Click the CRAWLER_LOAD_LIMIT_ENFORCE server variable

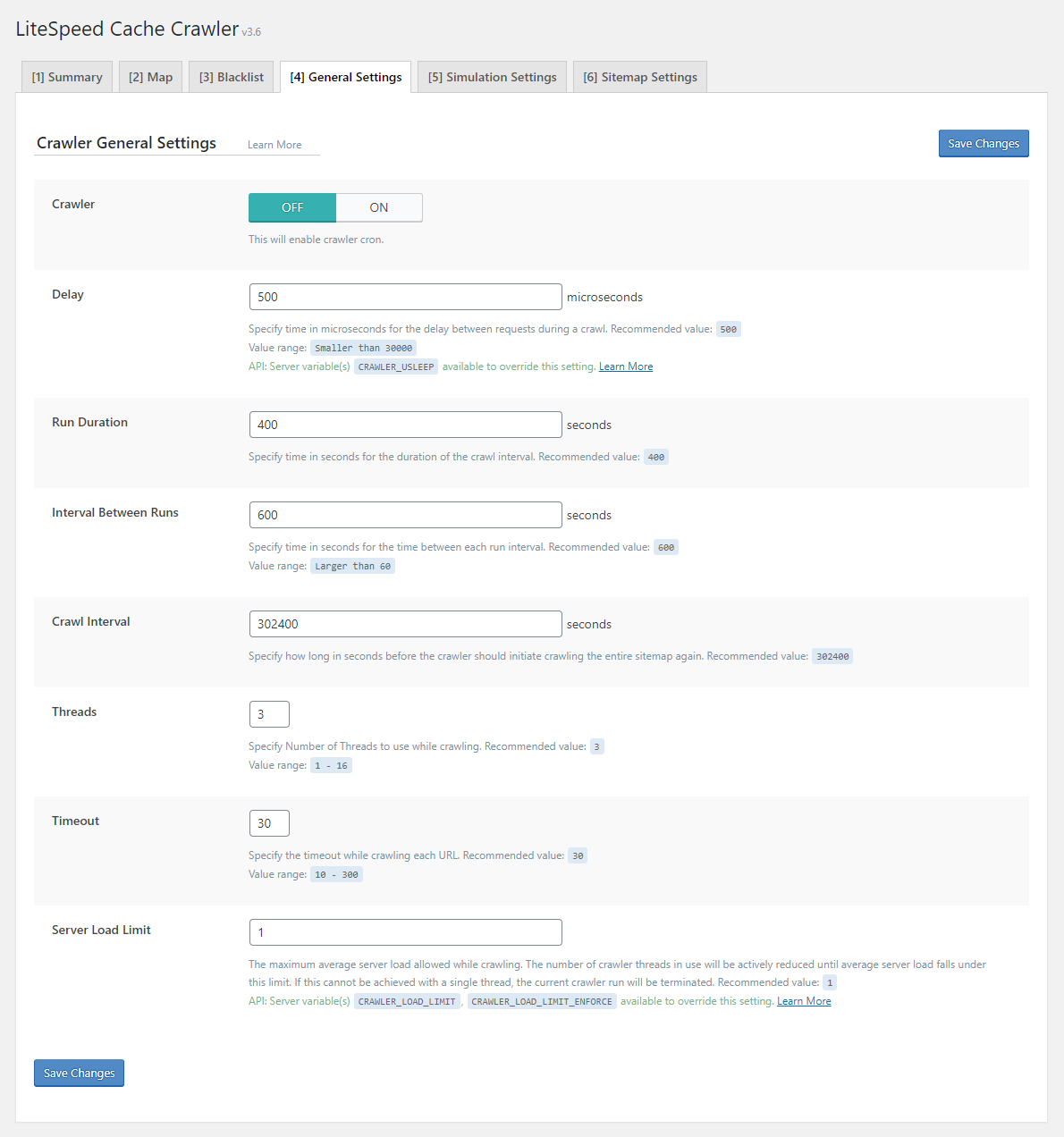click(x=542, y=1001)
